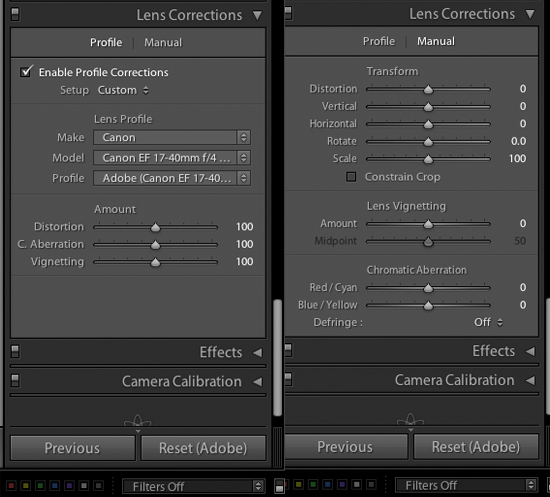Filter by red label under Profile-view panel
Screen dimensions: 550x497
tap(11, 486)
